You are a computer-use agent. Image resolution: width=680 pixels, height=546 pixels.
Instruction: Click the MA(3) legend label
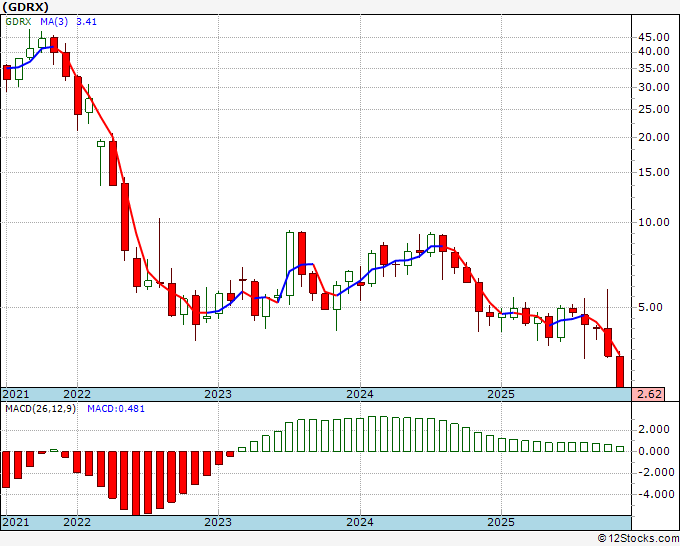tap(54, 22)
